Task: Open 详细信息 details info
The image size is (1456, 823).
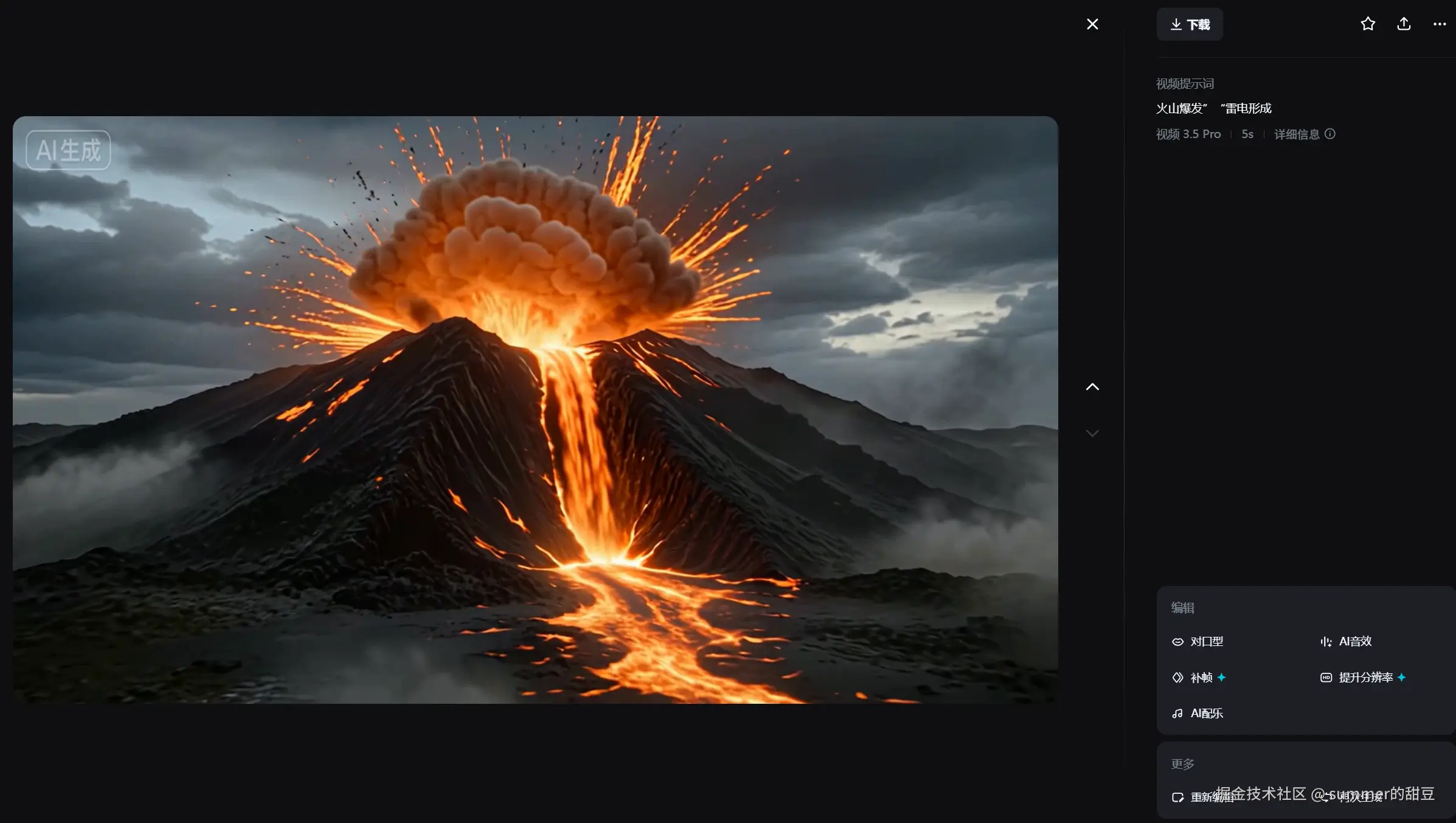Action: [x=1297, y=134]
